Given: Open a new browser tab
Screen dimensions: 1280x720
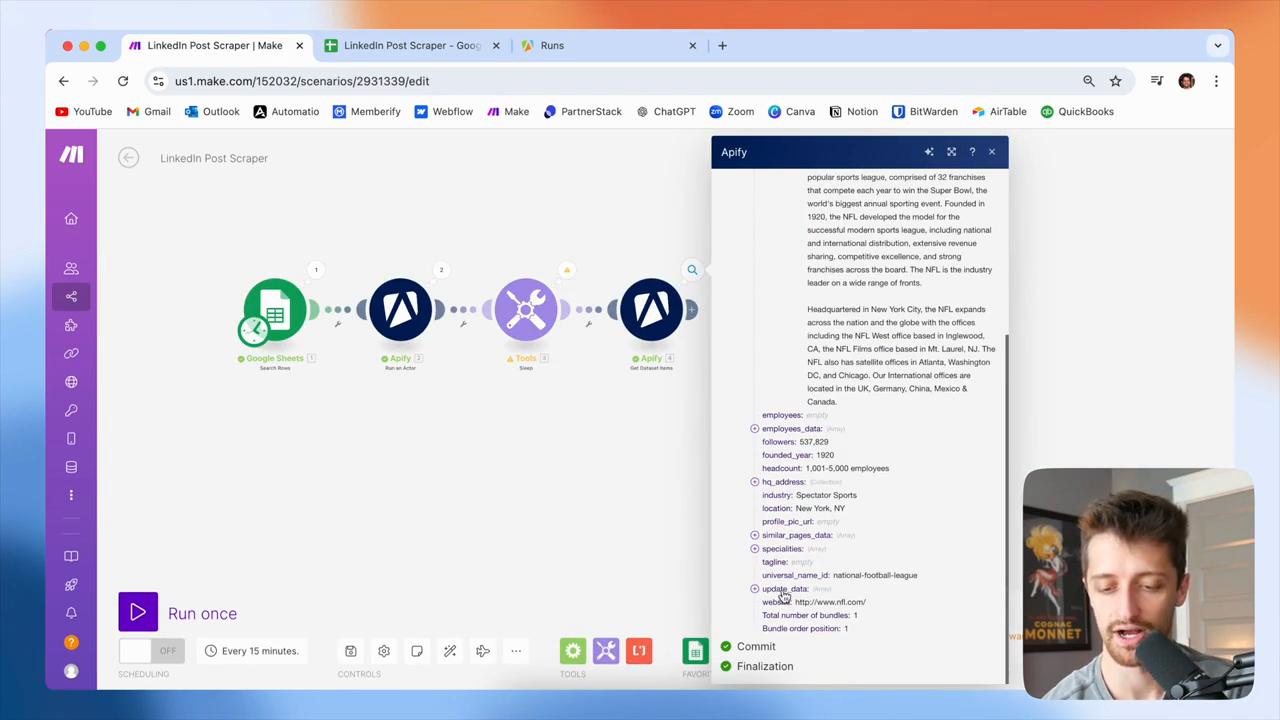Looking at the screenshot, I should [722, 45].
